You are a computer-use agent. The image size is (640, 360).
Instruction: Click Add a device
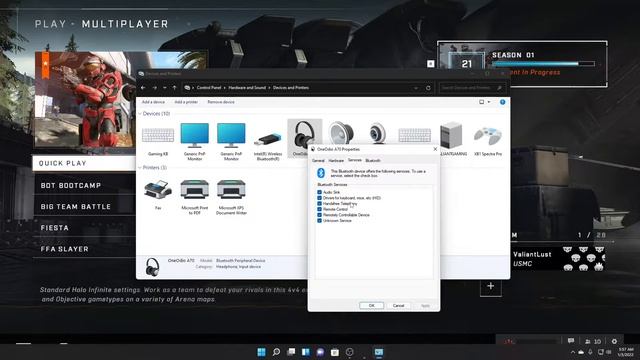[153, 102]
